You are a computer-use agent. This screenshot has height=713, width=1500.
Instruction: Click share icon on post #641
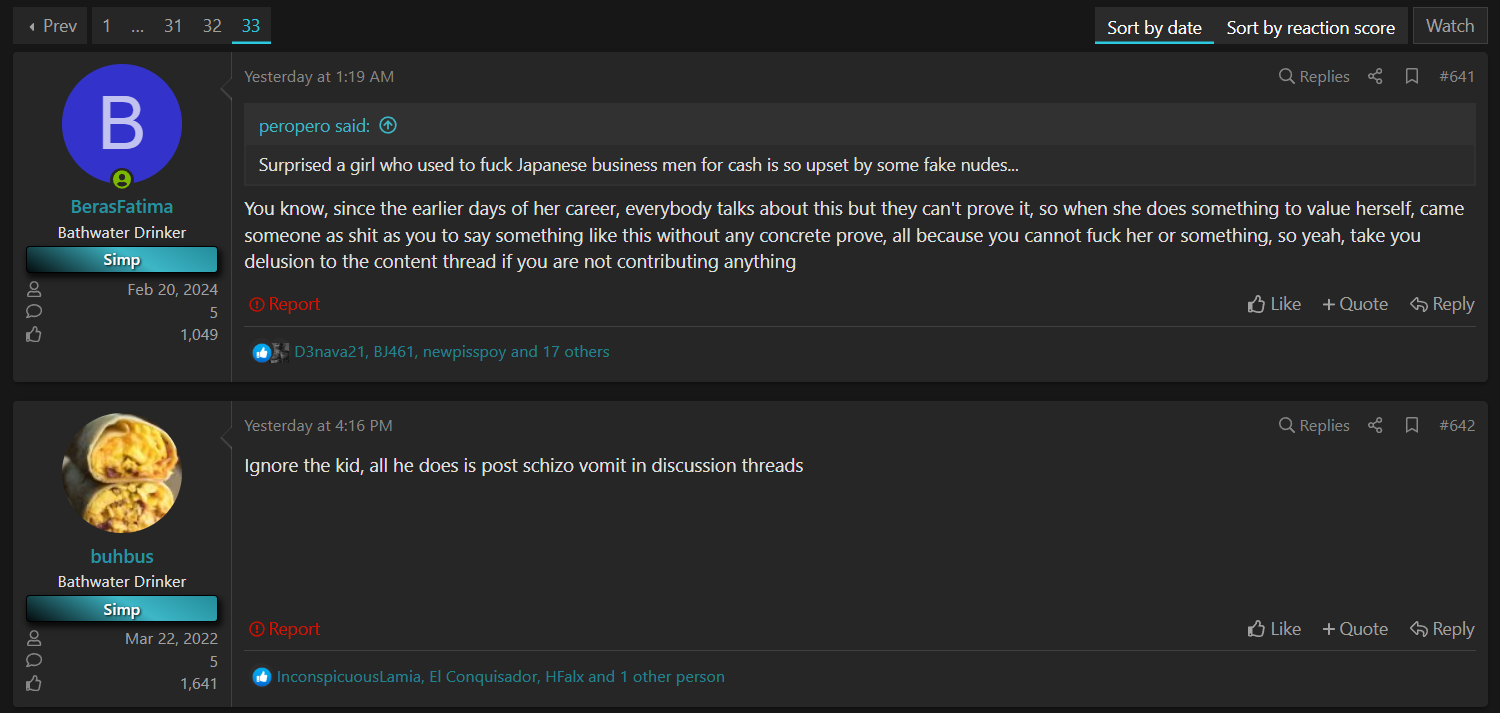(x=1375, y=76)
